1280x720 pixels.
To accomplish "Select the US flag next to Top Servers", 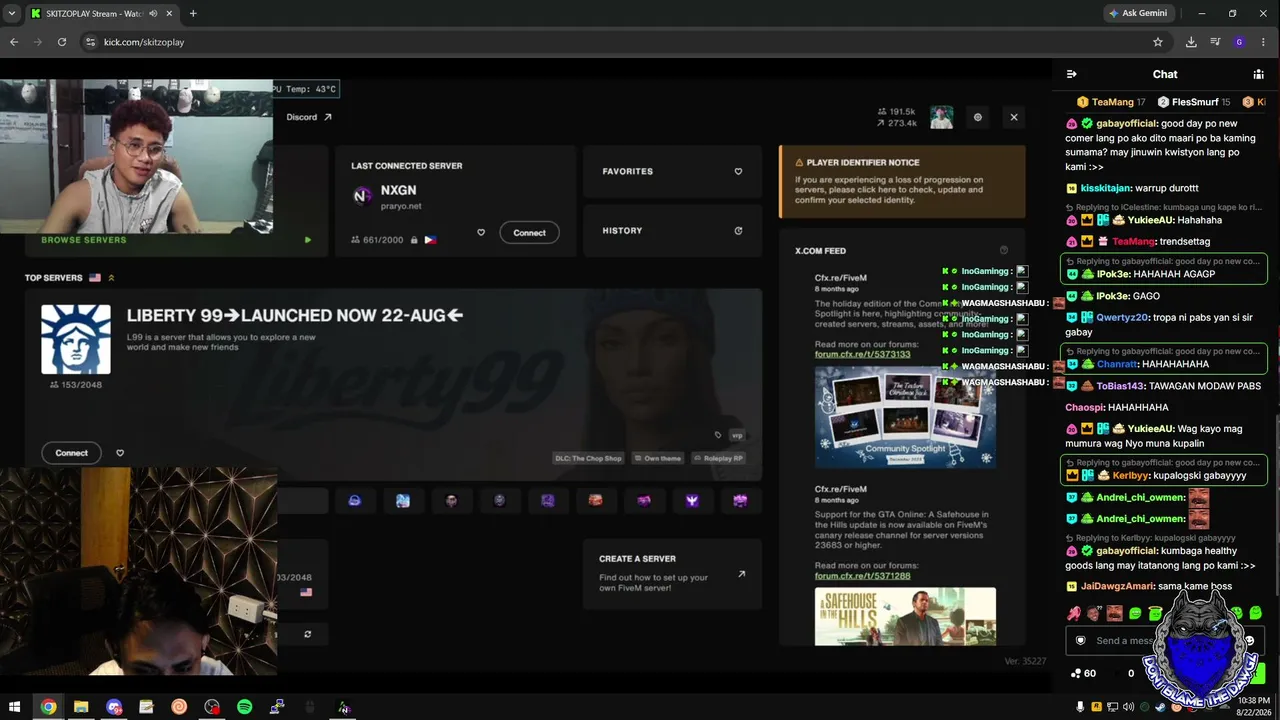I will [x=95, y=278].
